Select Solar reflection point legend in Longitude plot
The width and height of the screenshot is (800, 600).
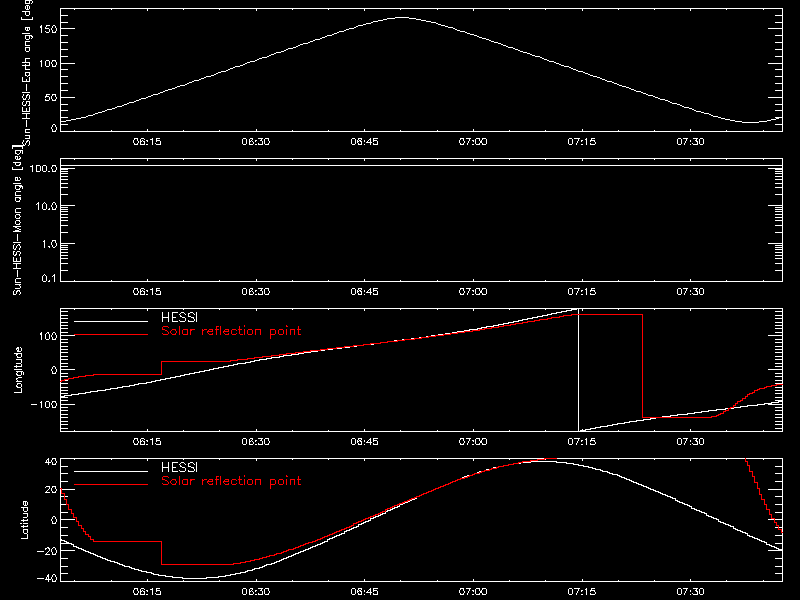tap(231, 331)
